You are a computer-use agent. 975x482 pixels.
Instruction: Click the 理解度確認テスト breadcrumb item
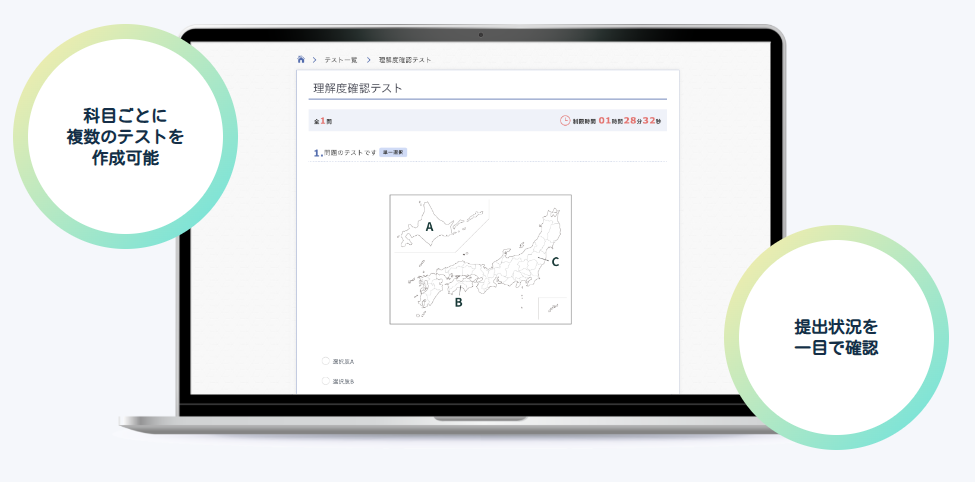pos(405,60)
